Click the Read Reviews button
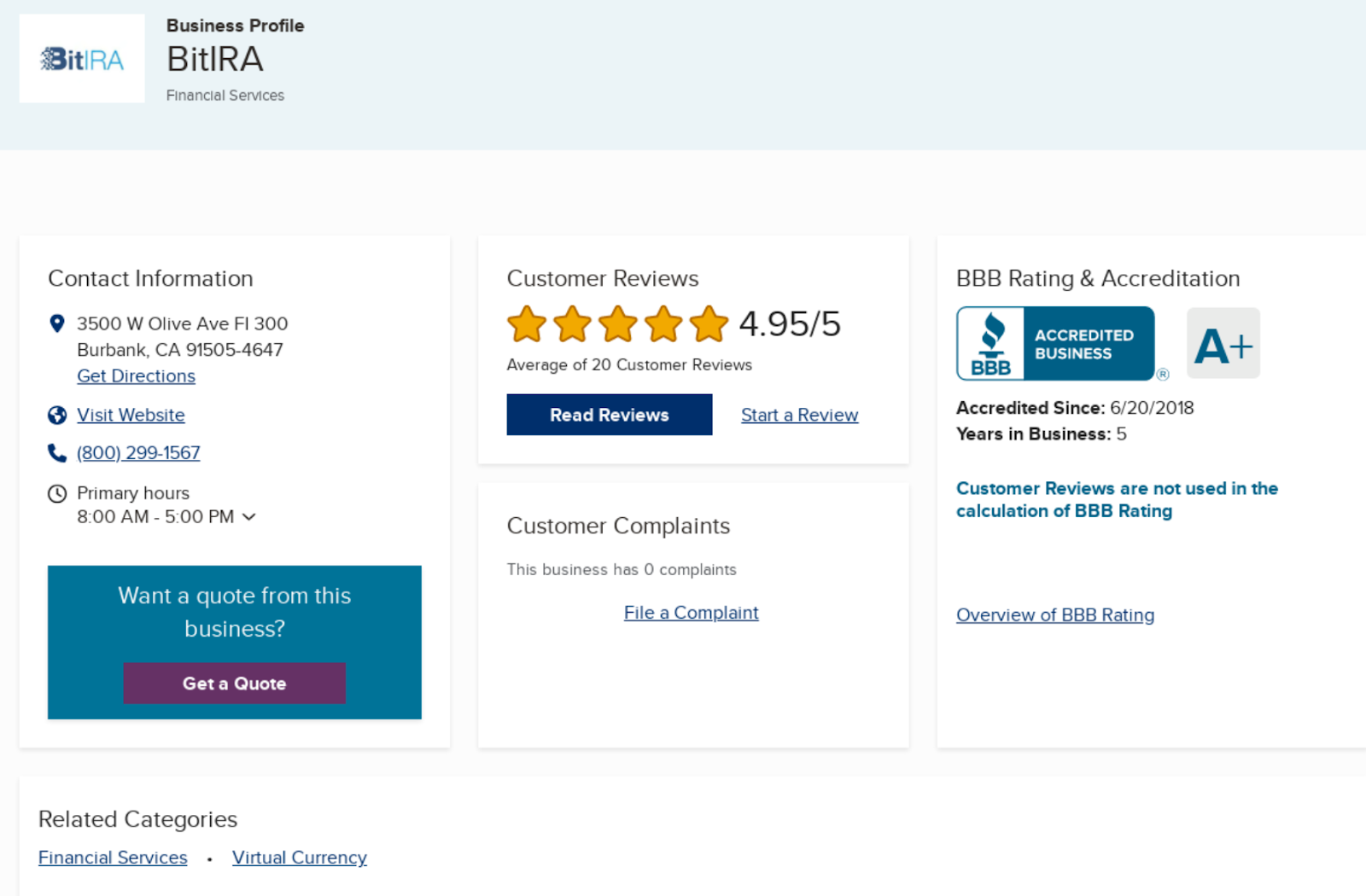Image resolution: width=1366 pixels, height=896 pixels. pyautogui.click(x=610, y=415)
